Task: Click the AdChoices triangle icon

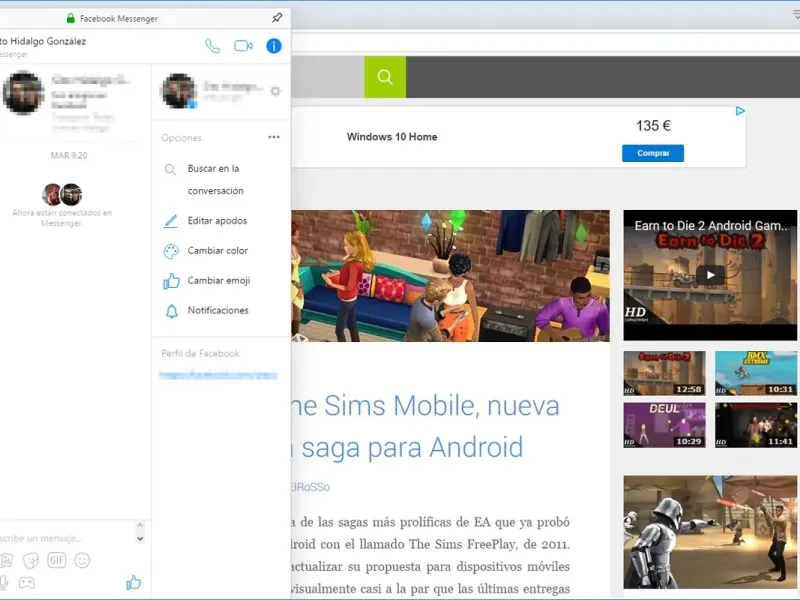Action: [740, 111]
